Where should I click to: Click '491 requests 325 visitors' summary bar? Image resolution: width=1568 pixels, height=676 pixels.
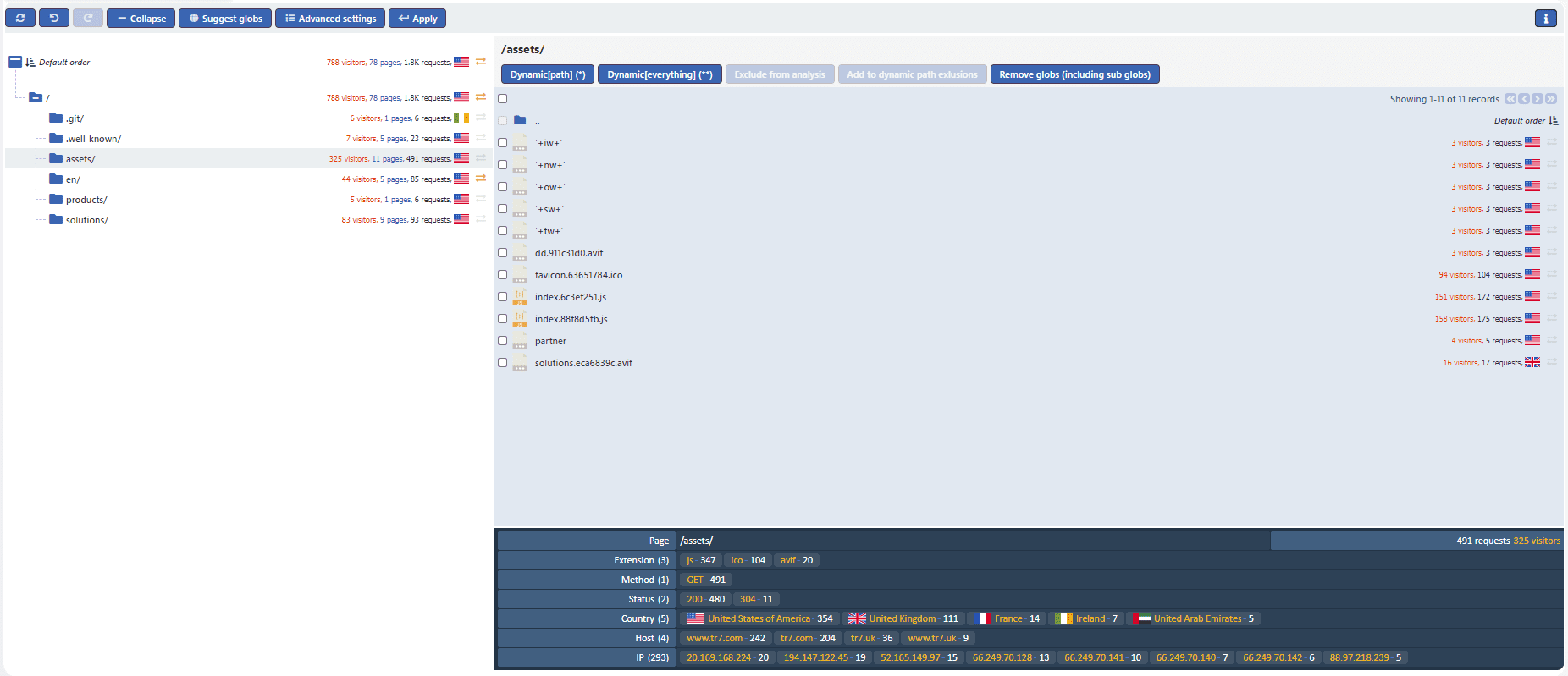click(1416, 541)
